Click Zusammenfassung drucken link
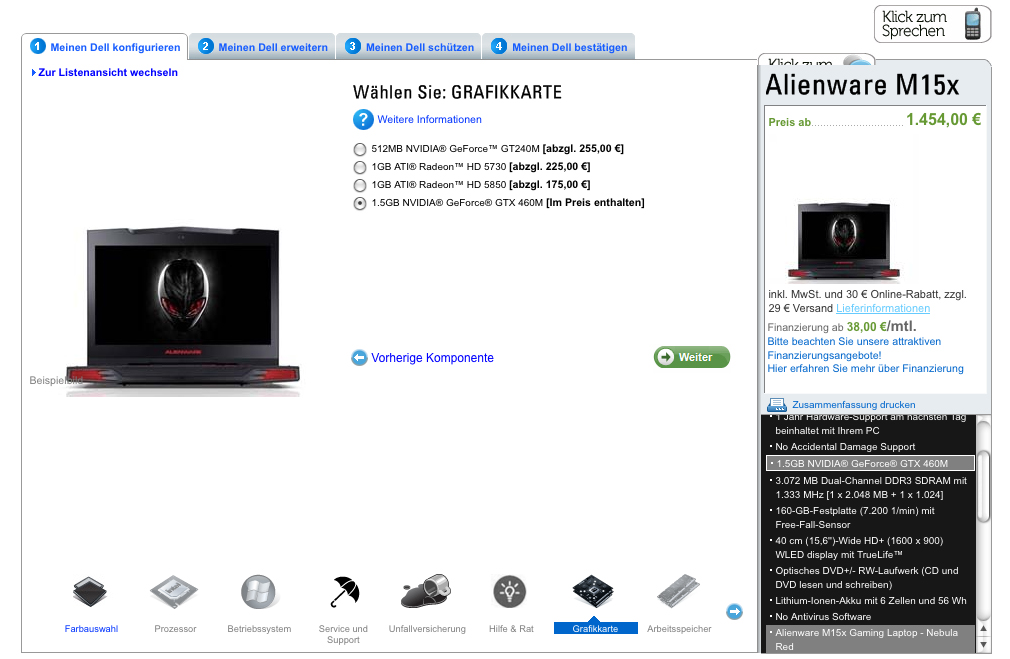Viewport: 1010px width, 659px height. tap(853, 405)
